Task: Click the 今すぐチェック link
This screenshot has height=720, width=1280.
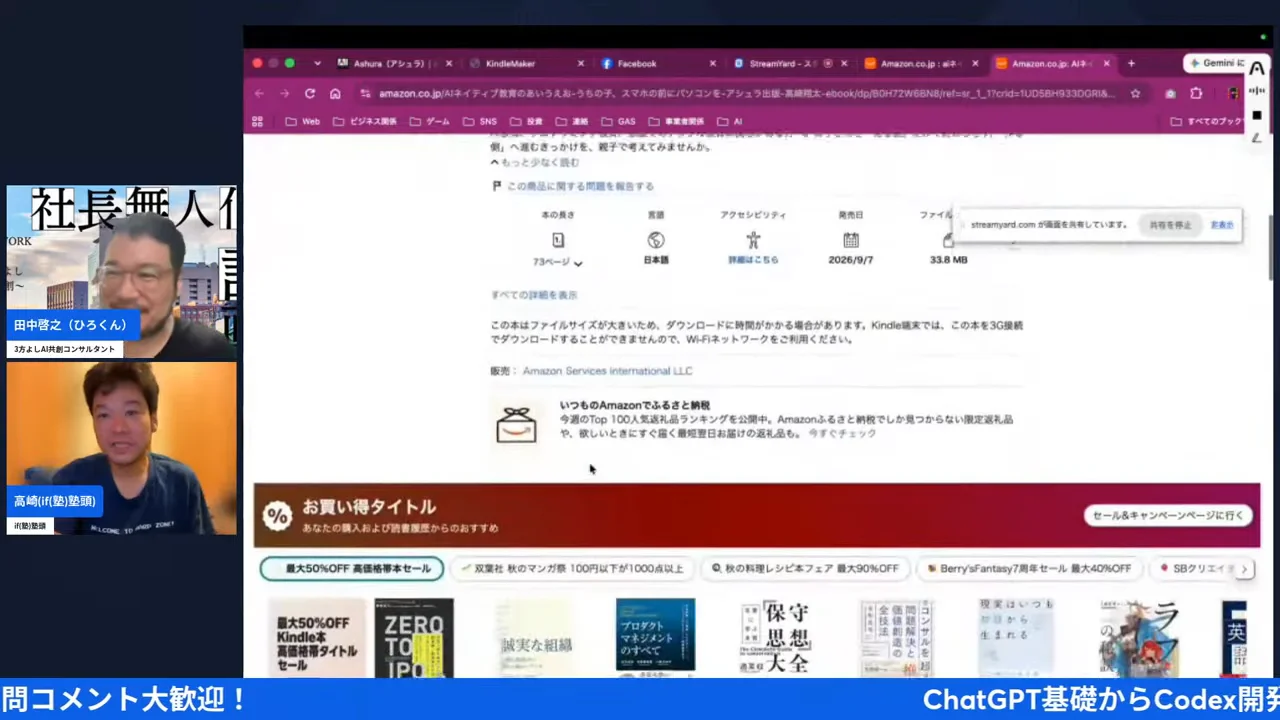Action: pos(842,433)
